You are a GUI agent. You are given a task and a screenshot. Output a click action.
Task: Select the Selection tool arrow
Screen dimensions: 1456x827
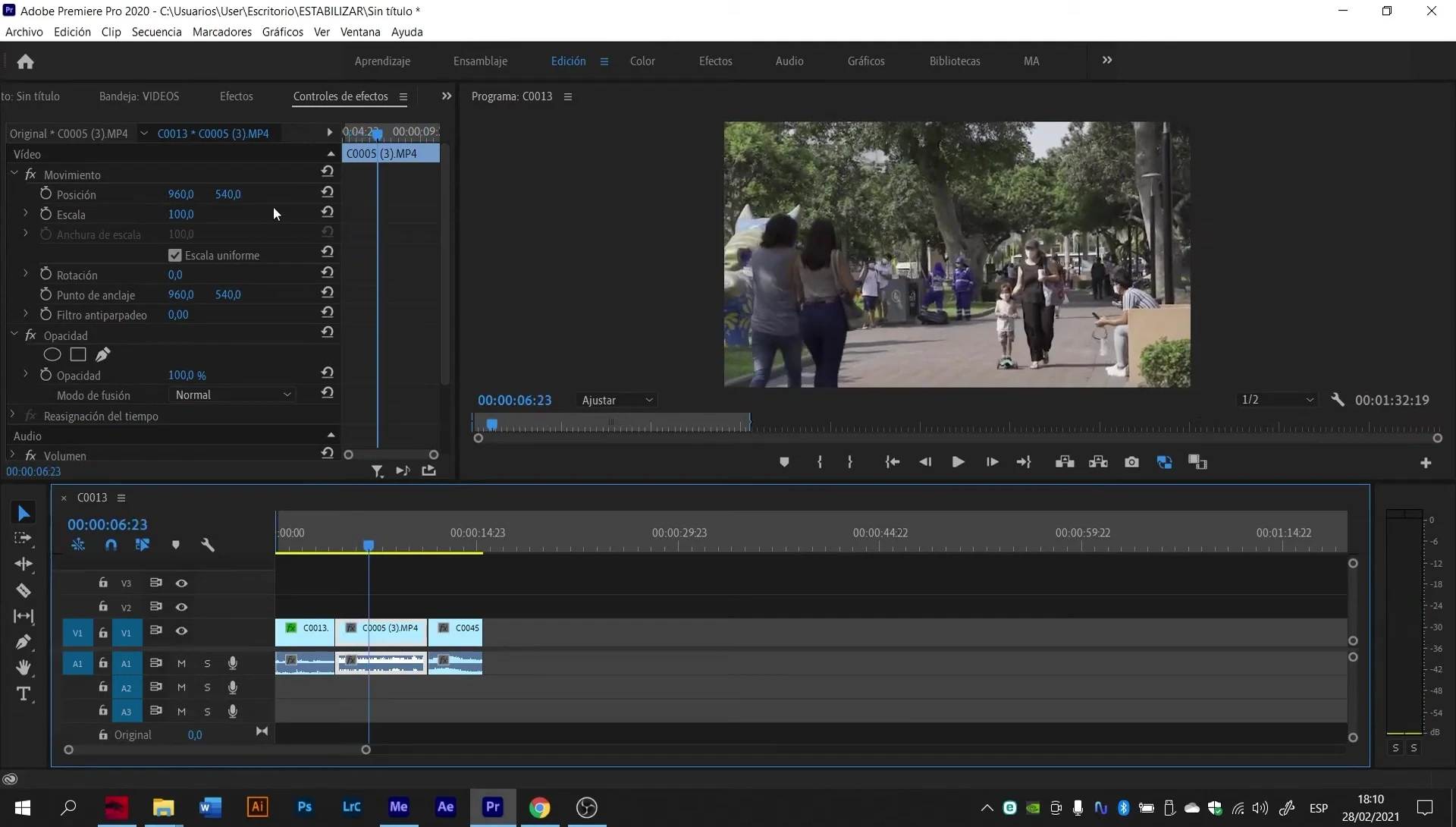24,514
